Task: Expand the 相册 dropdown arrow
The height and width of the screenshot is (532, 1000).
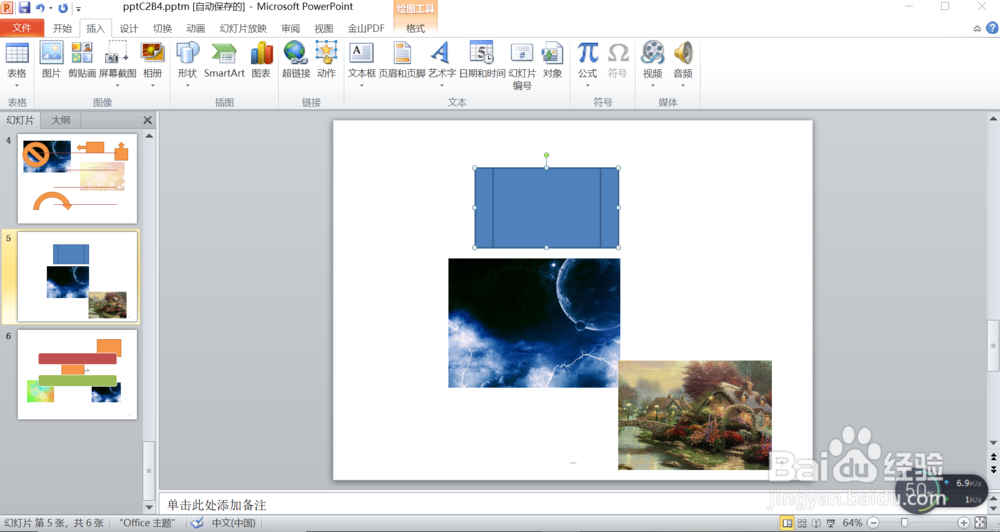Action: tap(152, 85)
